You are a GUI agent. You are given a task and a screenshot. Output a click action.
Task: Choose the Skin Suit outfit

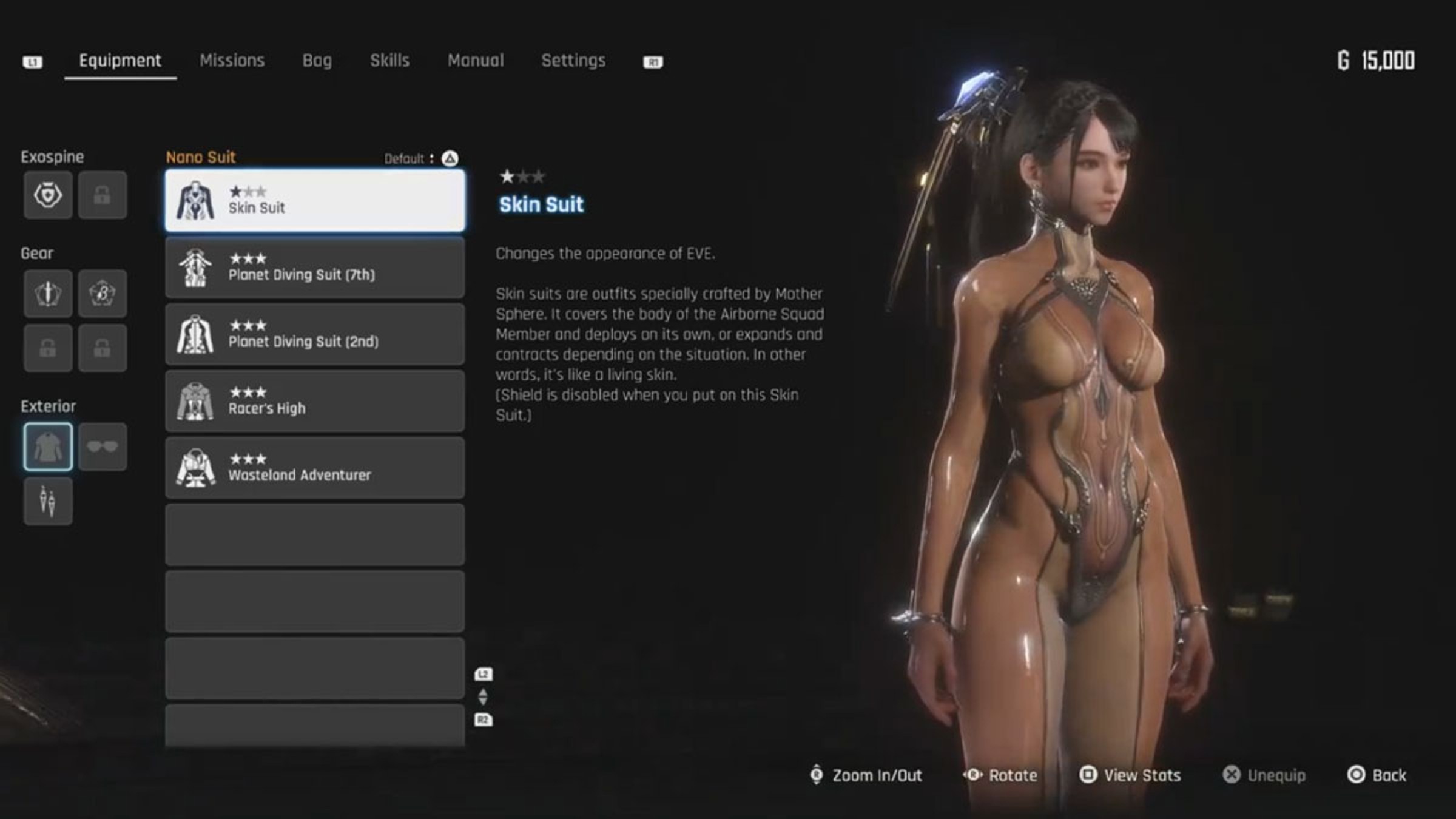[315, 201]
